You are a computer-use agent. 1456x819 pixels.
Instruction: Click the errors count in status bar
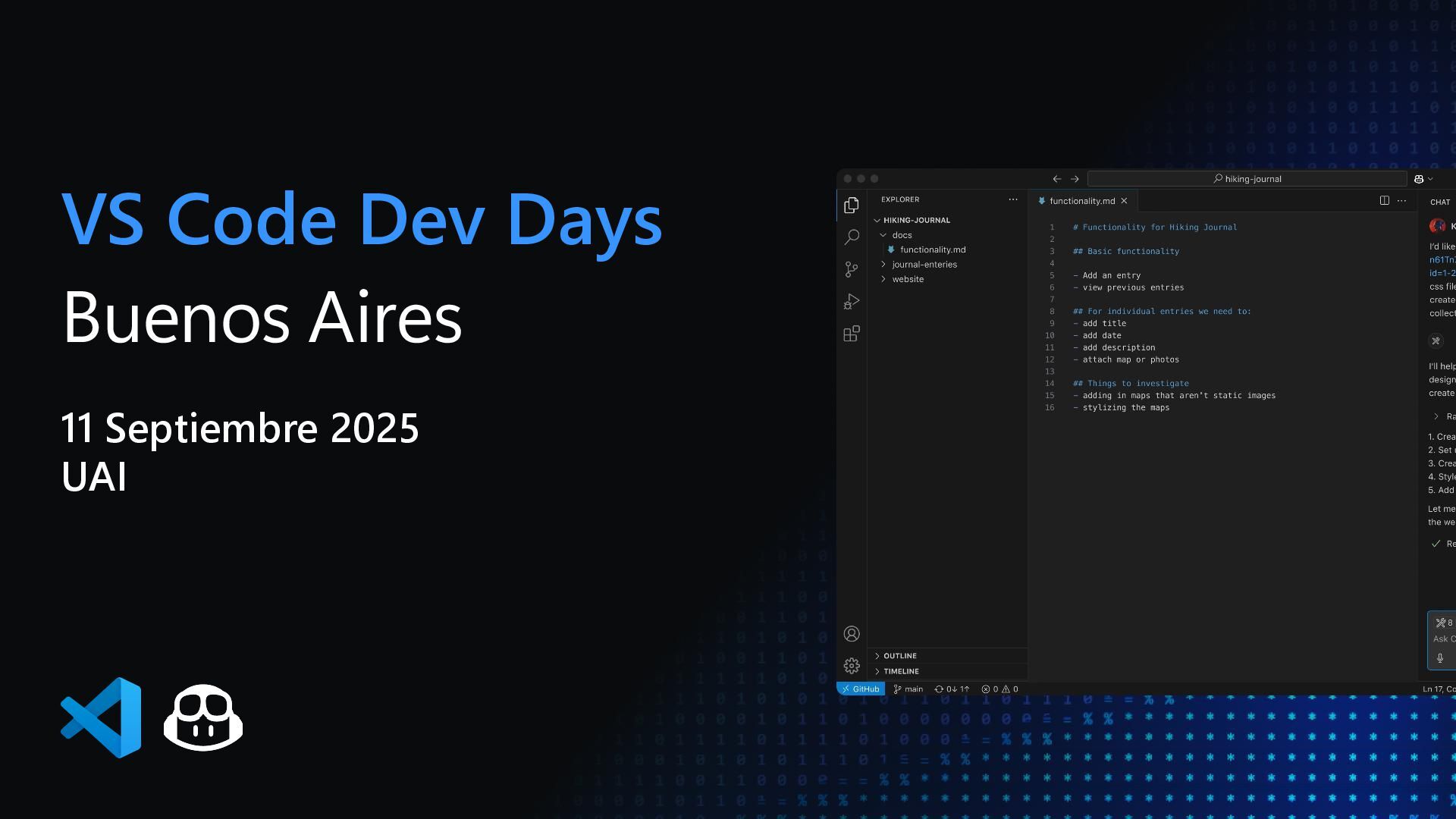990,689
